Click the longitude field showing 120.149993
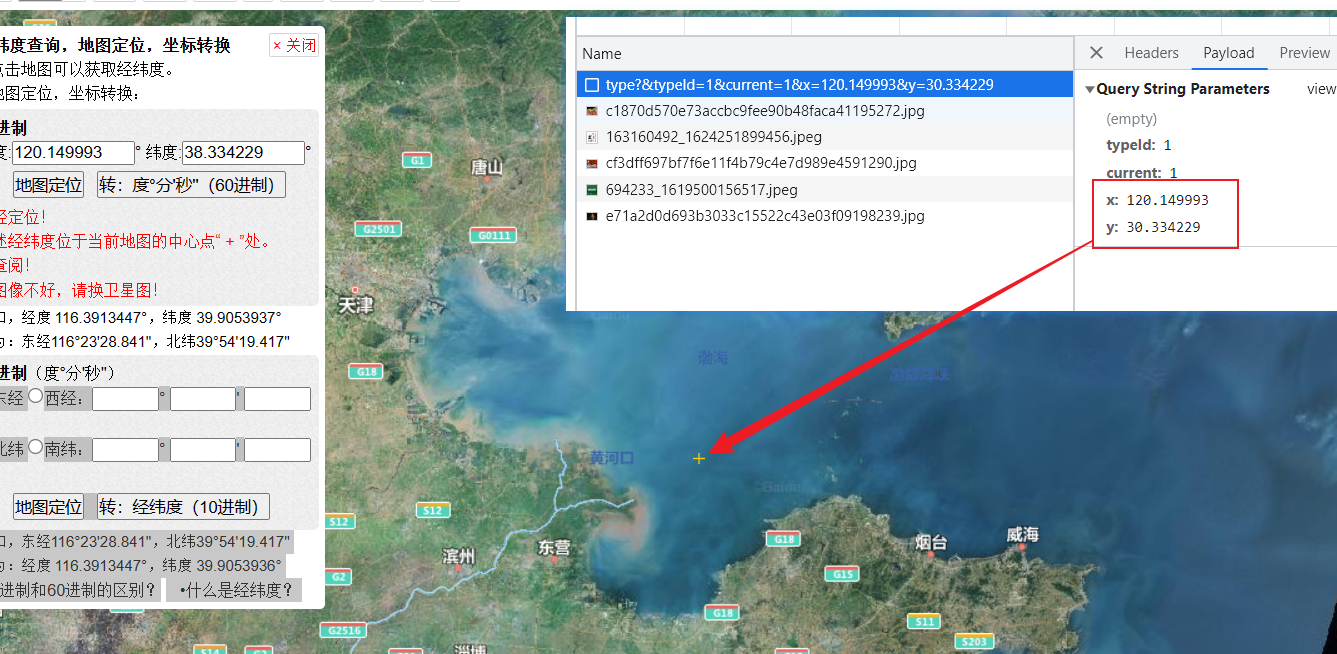Viewport: 1337px width, 654px height. [x=73, y=153]
